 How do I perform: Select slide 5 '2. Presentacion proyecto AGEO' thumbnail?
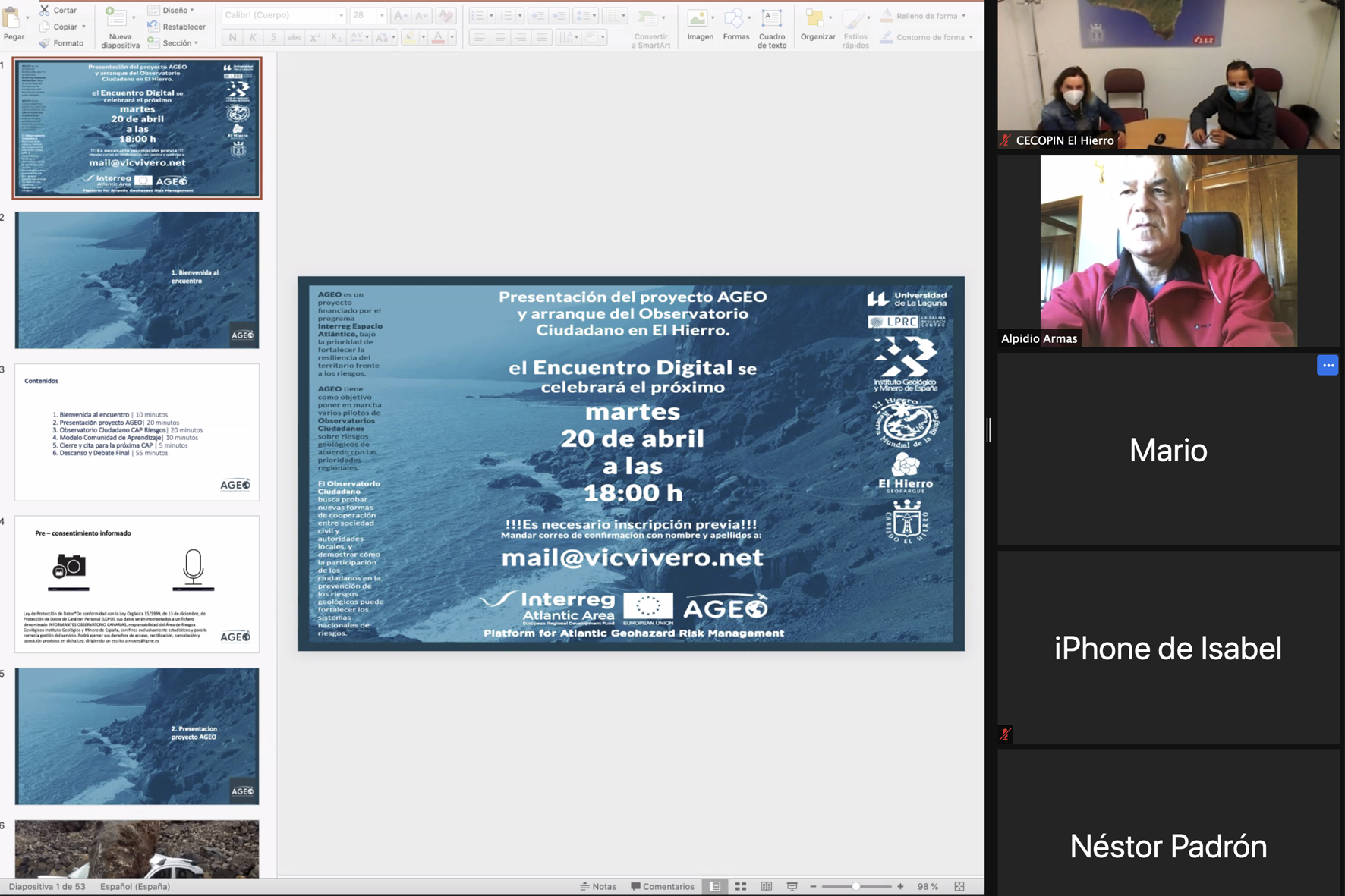[x=137, y=736]
